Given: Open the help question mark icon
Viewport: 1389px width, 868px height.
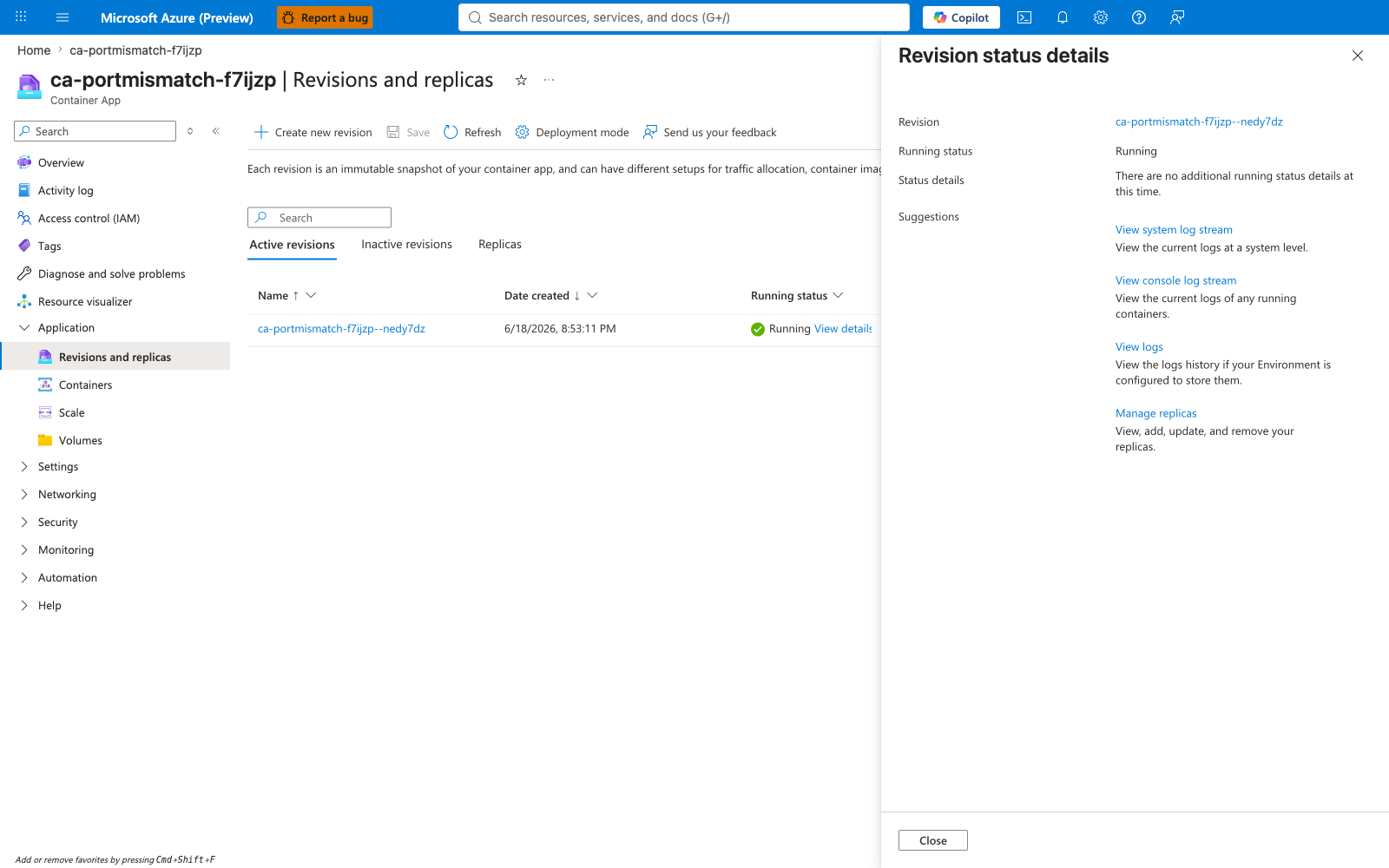Looking at the screenshot, I should 1139,17.
